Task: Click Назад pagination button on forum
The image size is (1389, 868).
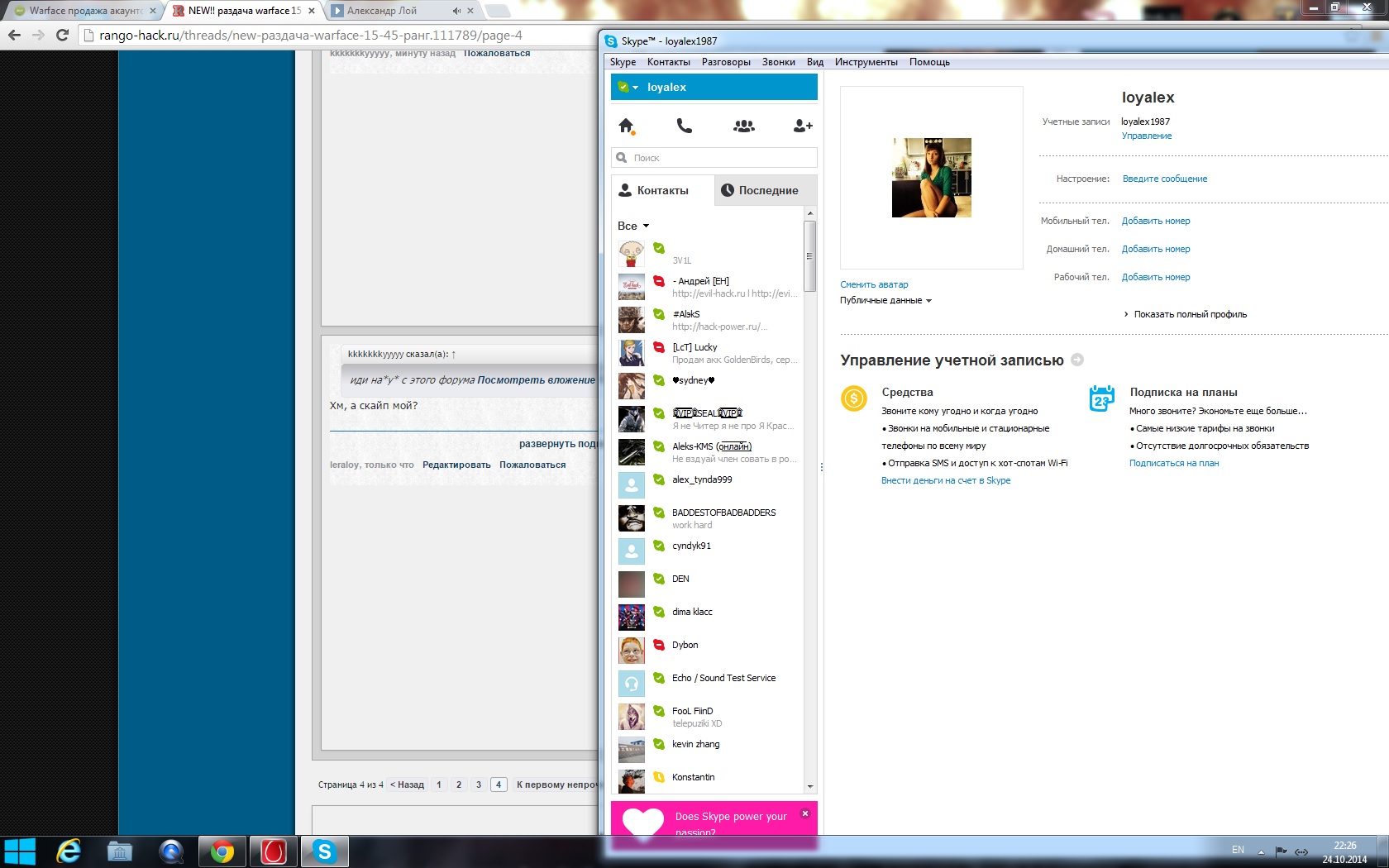Action: (x=407, y=785)
